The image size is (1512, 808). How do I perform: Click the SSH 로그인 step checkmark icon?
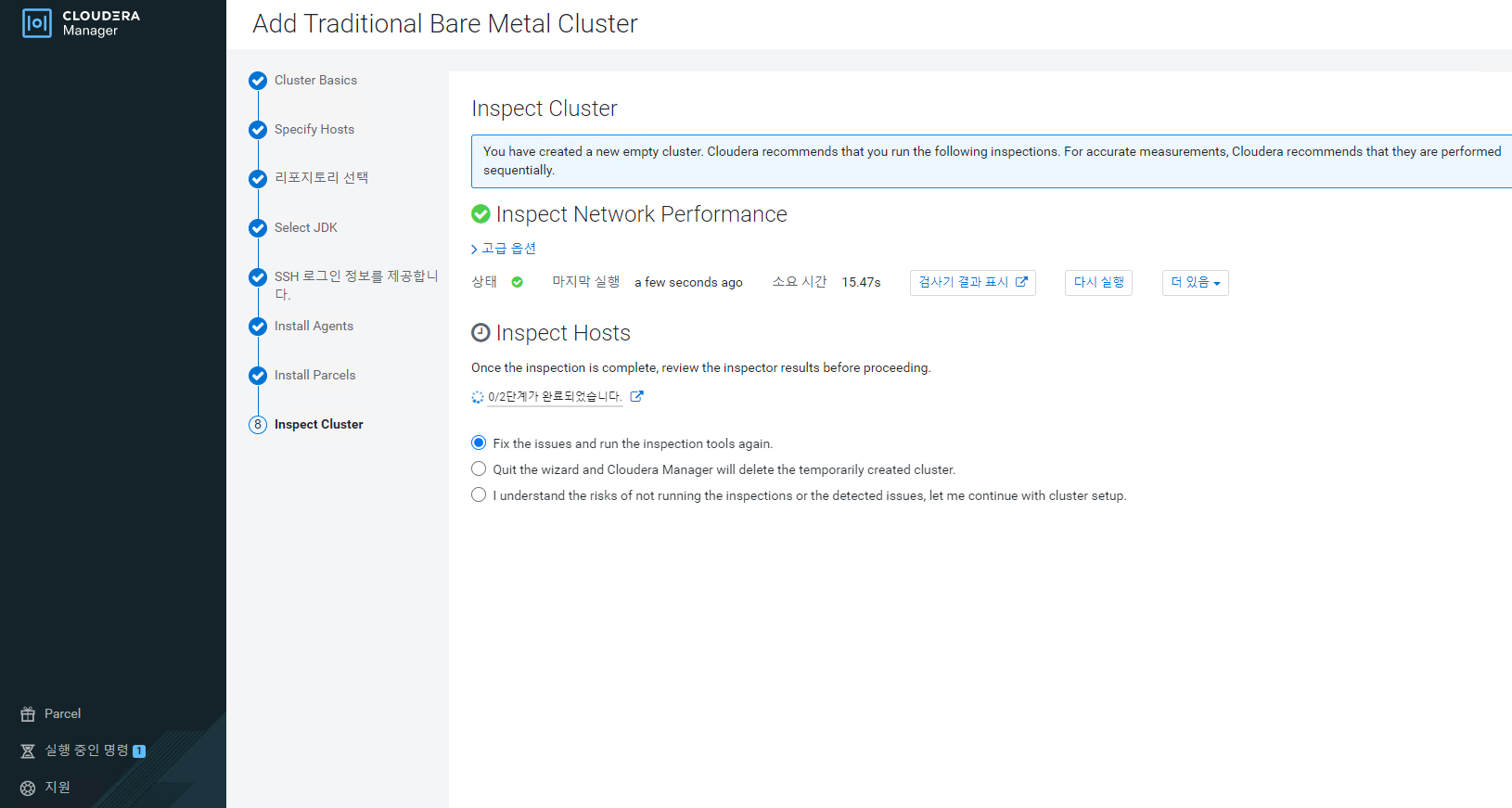258,277
